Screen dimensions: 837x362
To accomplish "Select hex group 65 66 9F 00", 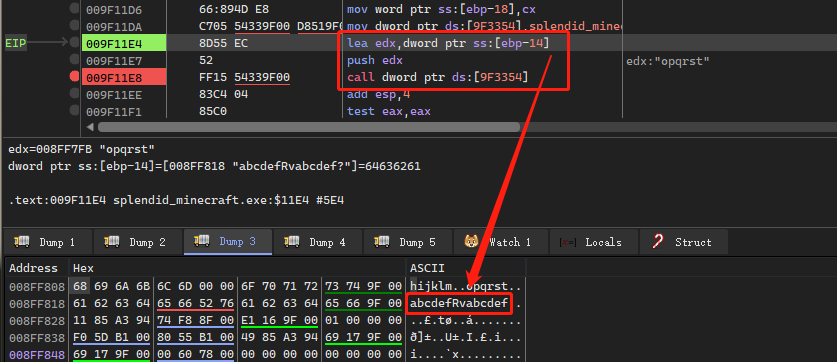I will (363, 304).
